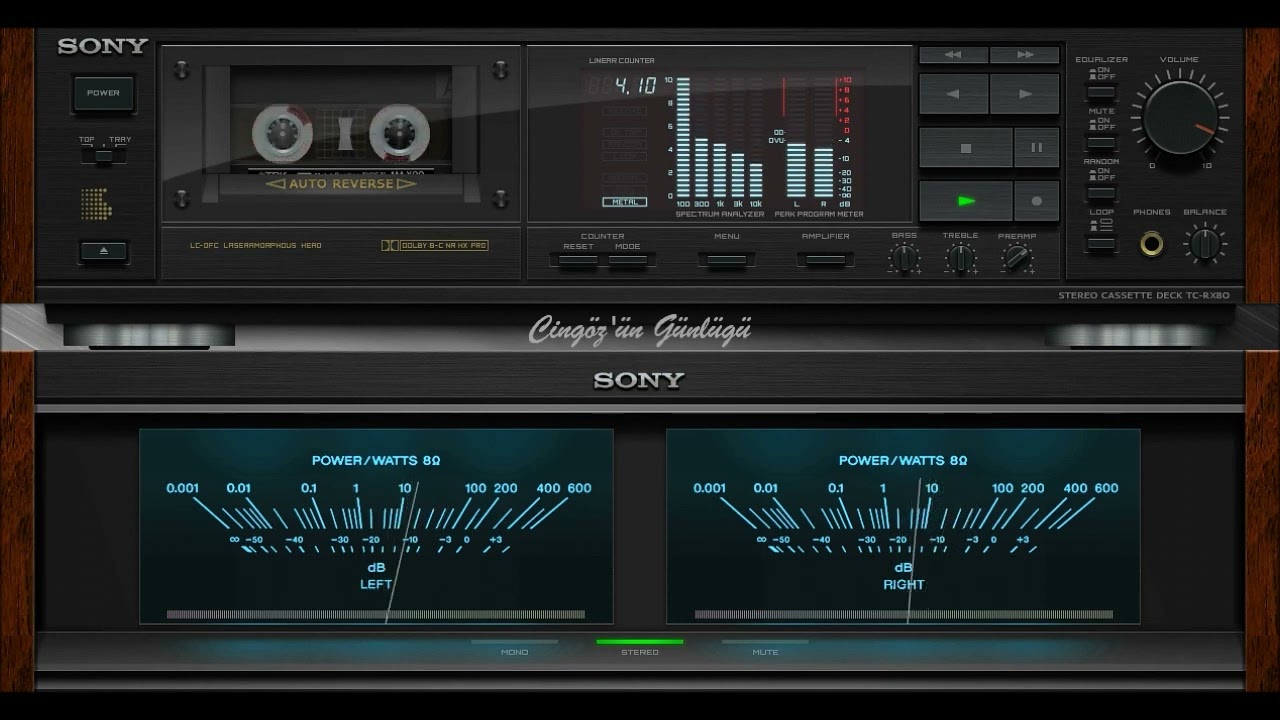Viewport: 1280px width, 720px height.
Task: Click the SONY logo on cassette deck
Action: point(103,46)
